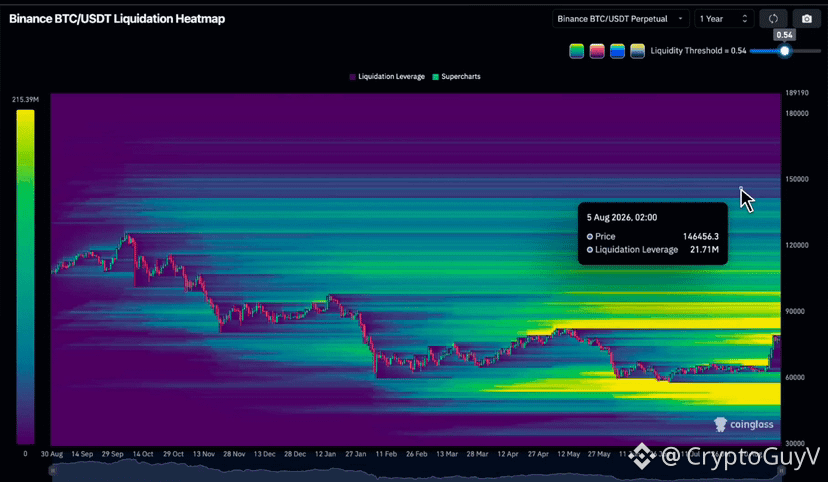Screen dimensions: 828x482
Task: Click the left handle of range scrollbar
Action: click(x=52, y=470)
